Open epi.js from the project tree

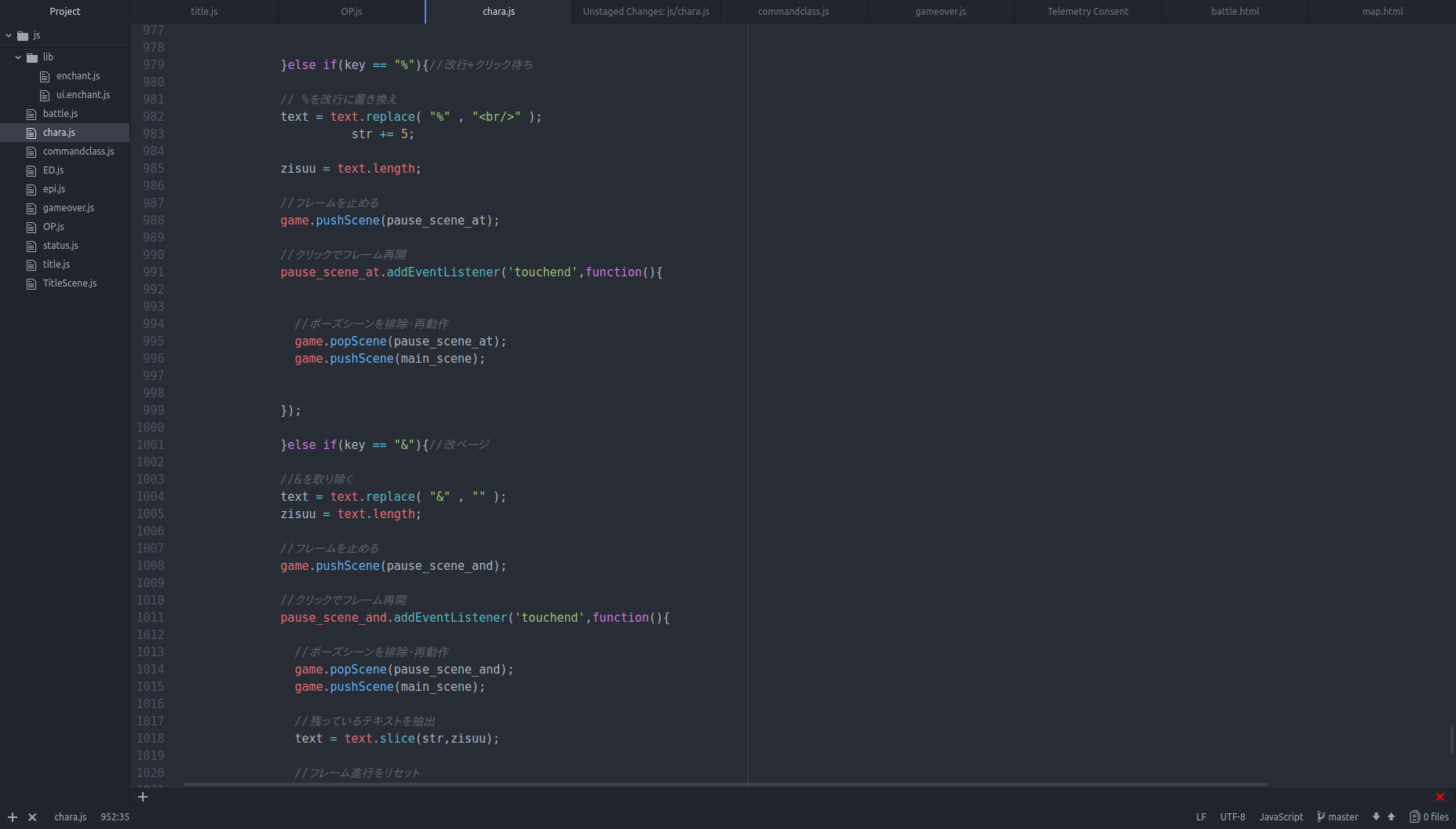point(54,189)
